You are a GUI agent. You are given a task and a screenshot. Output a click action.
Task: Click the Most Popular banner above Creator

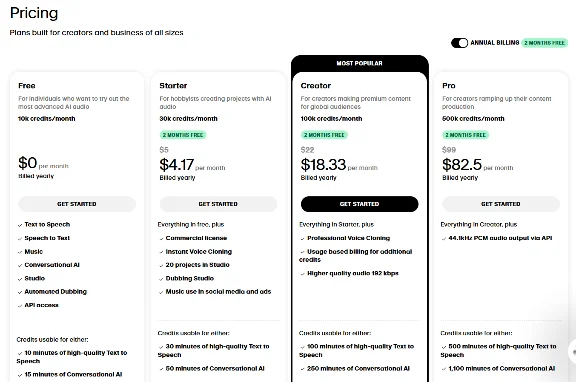point(360,63)
